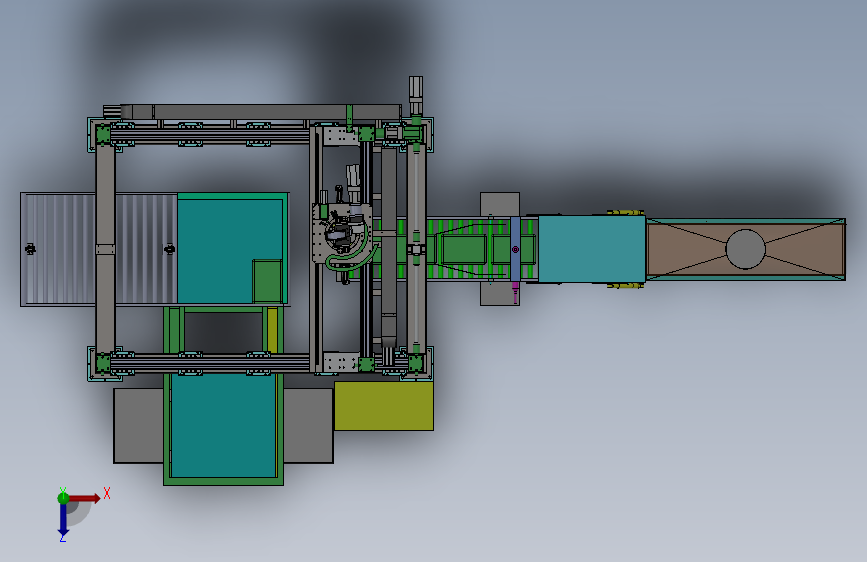This screenshot has width=867, height=562.
Task: Select the gray circle on the brown carton
Action: click(745, 249)
